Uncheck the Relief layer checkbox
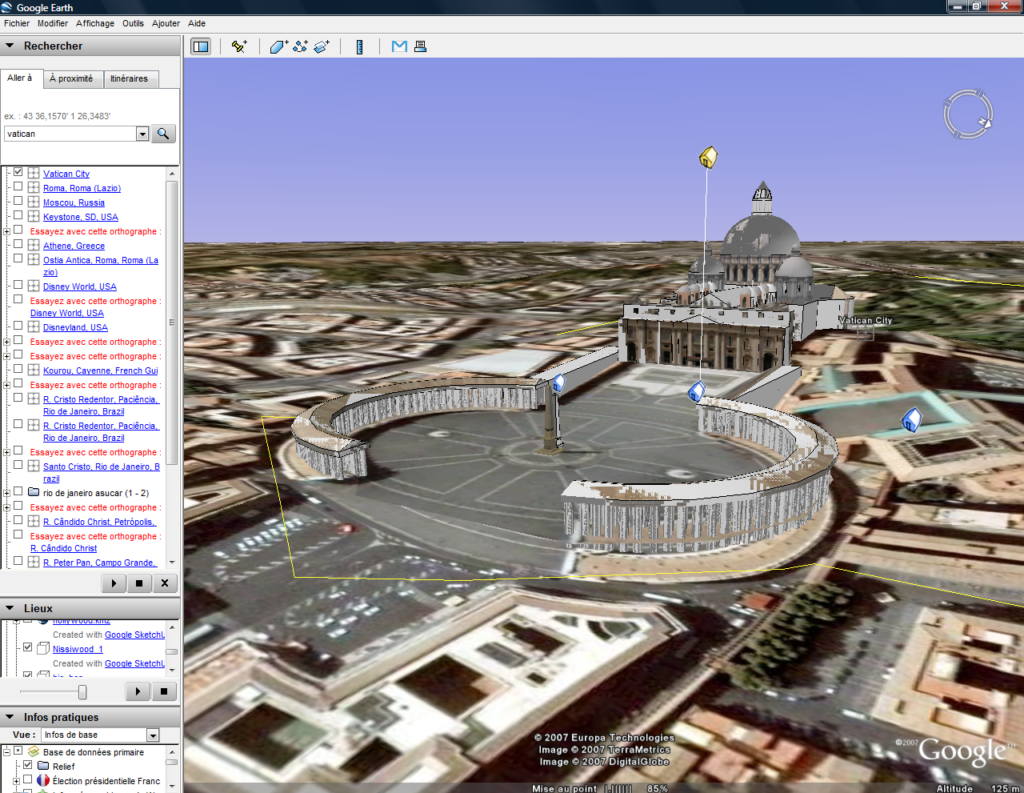This screenshot has height=793, width=1024. click(x=27, y=764)
